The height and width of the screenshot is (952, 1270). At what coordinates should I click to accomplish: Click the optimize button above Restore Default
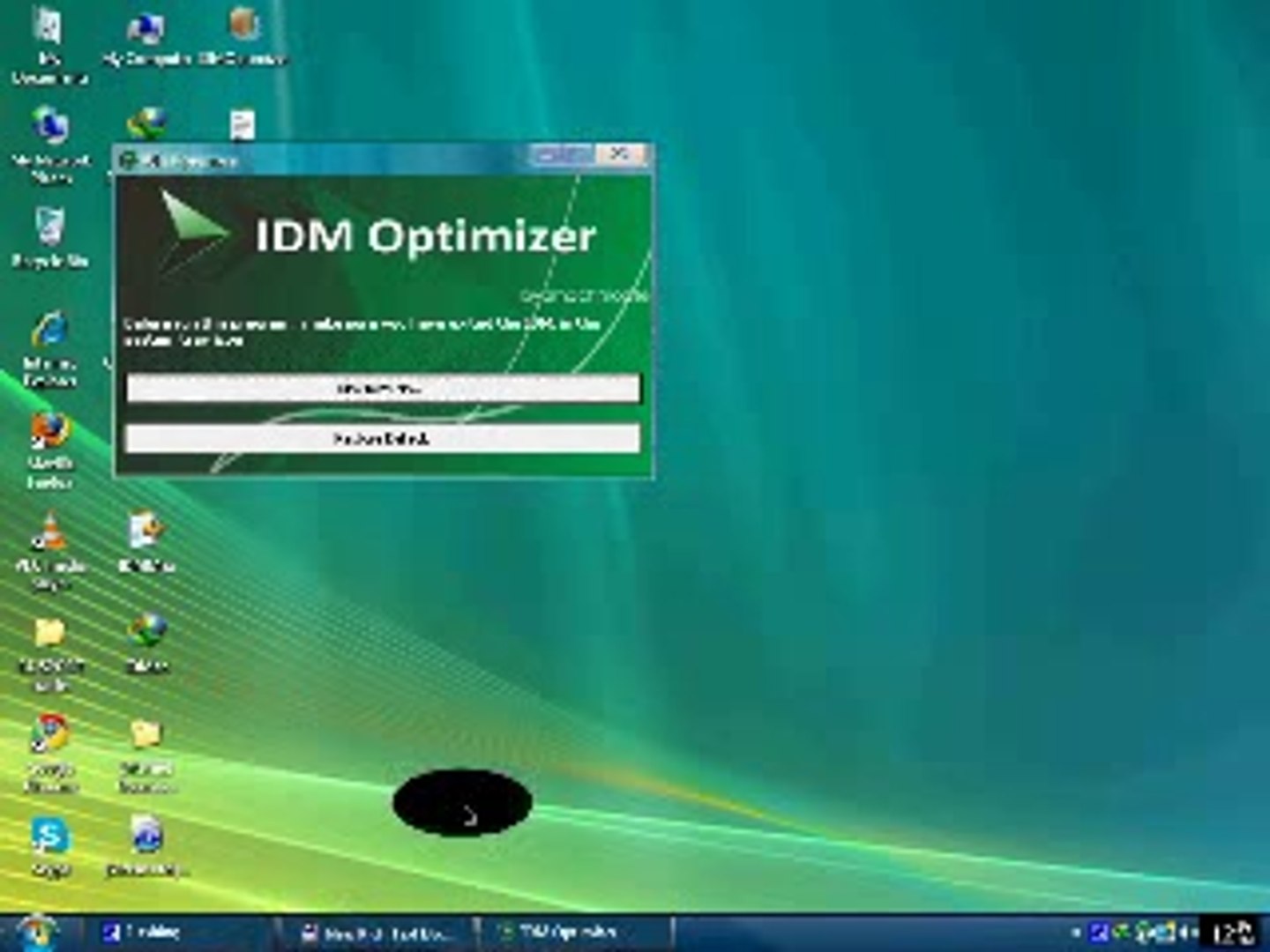(x=383, y=388)
